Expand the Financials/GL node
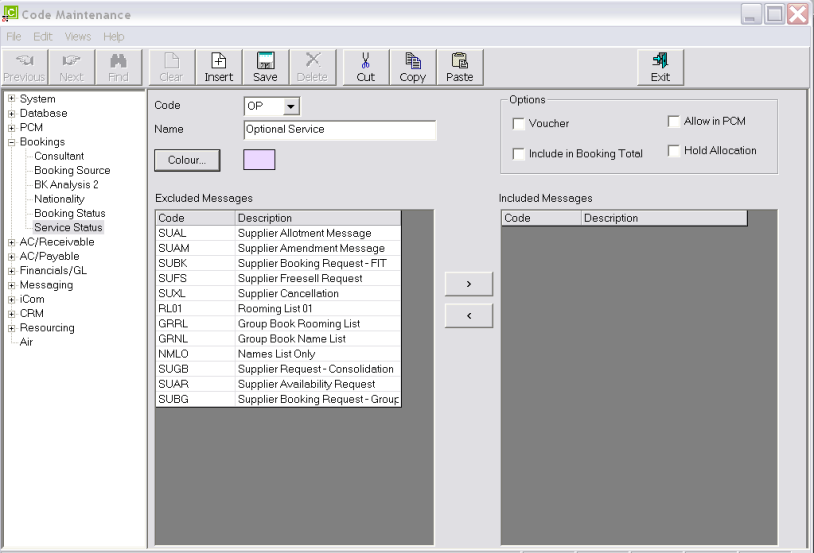814x553 pixels. [x=11, y=271]
